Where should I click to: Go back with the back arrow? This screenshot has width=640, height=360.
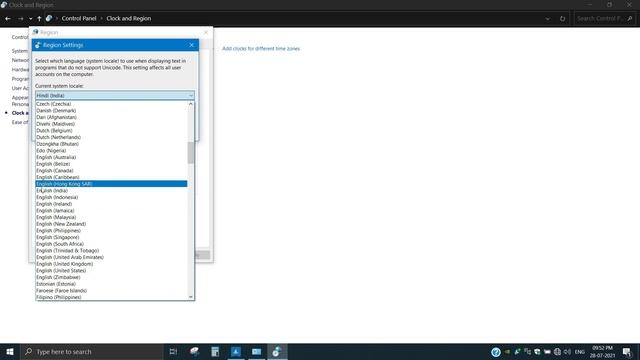coord(8,18)
